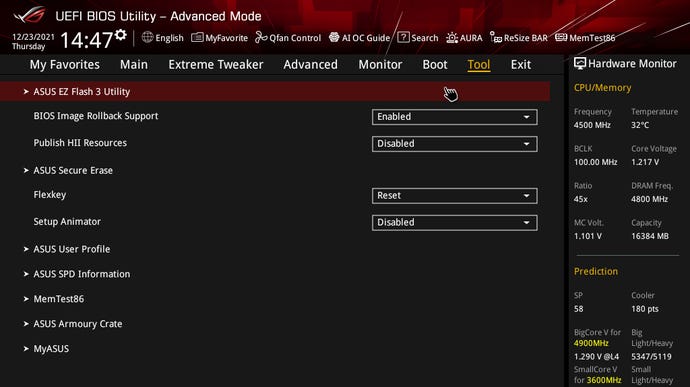Click the Hardware Monitor screen icon

point(580,63)
